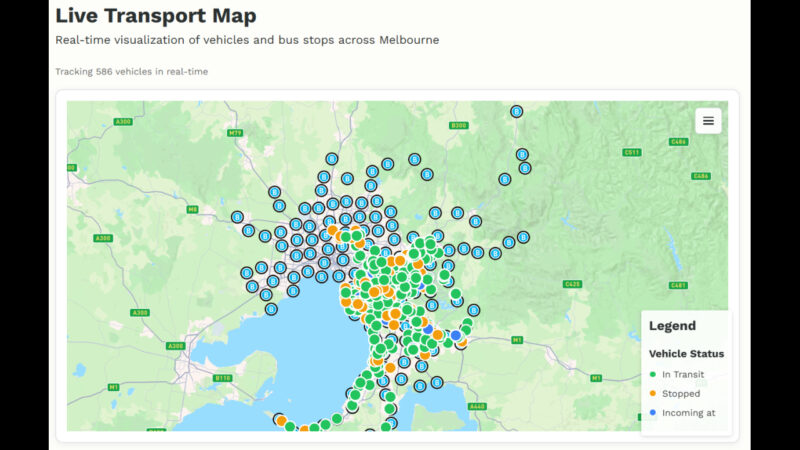Select the "Stopped" legend label
Viewport: 800px width, 450px height.
(681, 394)
